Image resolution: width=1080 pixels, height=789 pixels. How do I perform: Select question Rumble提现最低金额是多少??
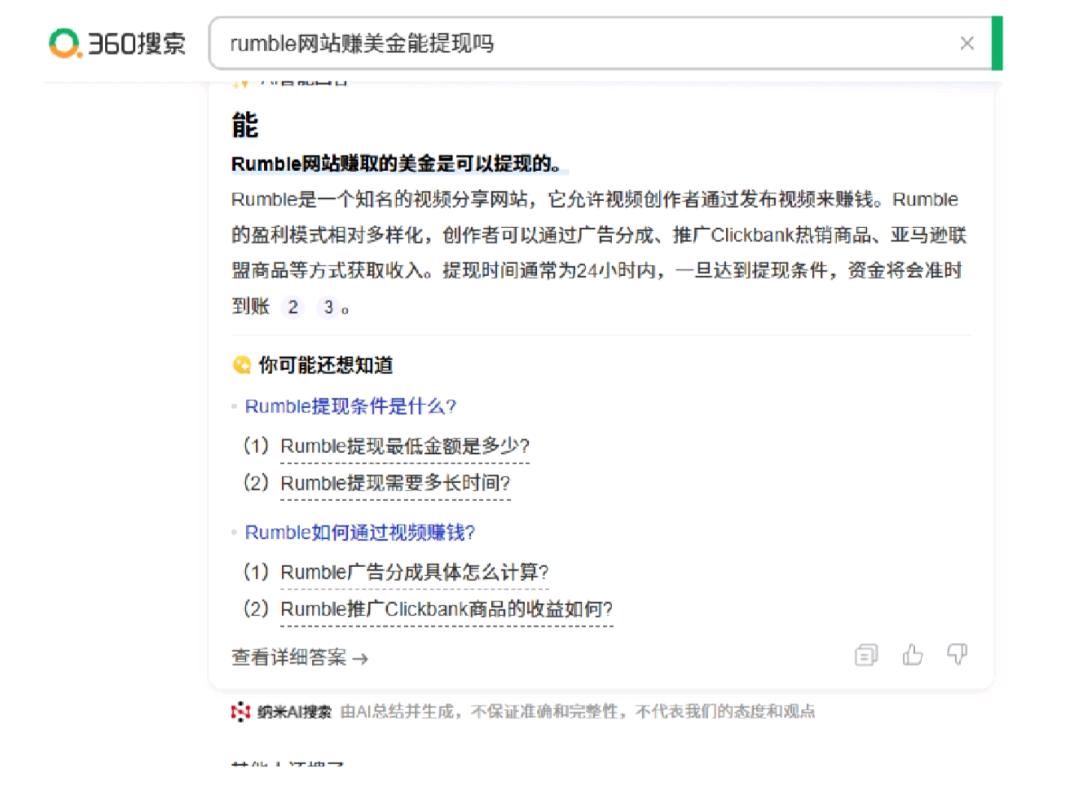405,446
